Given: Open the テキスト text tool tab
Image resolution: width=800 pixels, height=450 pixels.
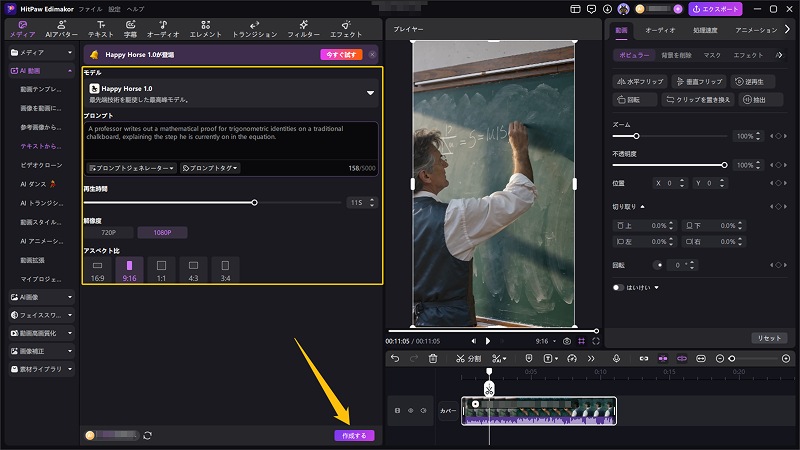Looking at the screenshot, I should pos(101,29).
